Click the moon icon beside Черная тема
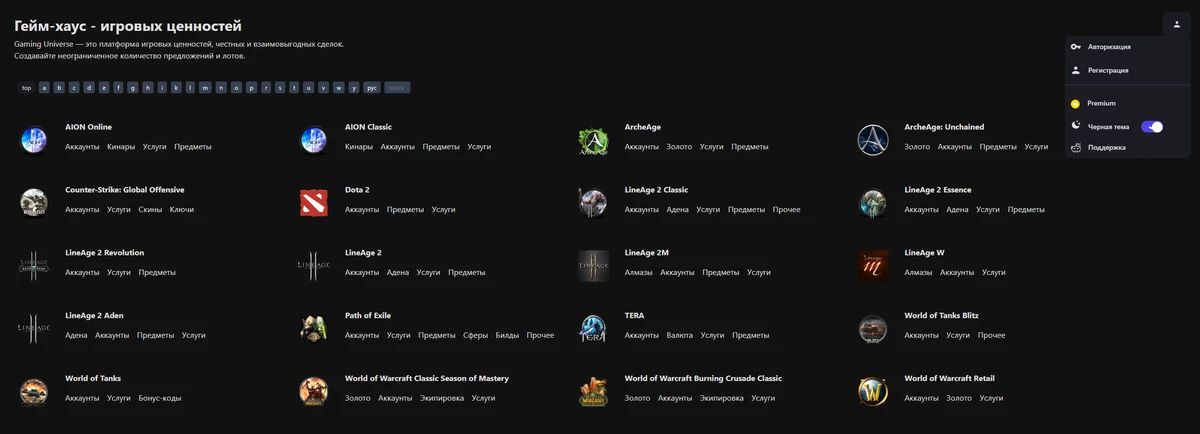This screenshot has height=434, width=1200. 1076,126
